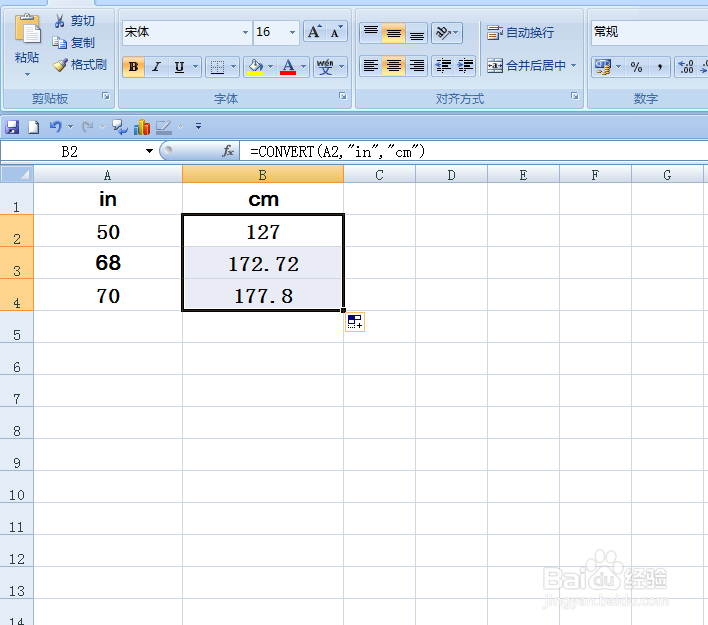This screenshot has width=708, height=625.
Task: Click the chart icon in quick access toolbar
Action: click(142, 127)
